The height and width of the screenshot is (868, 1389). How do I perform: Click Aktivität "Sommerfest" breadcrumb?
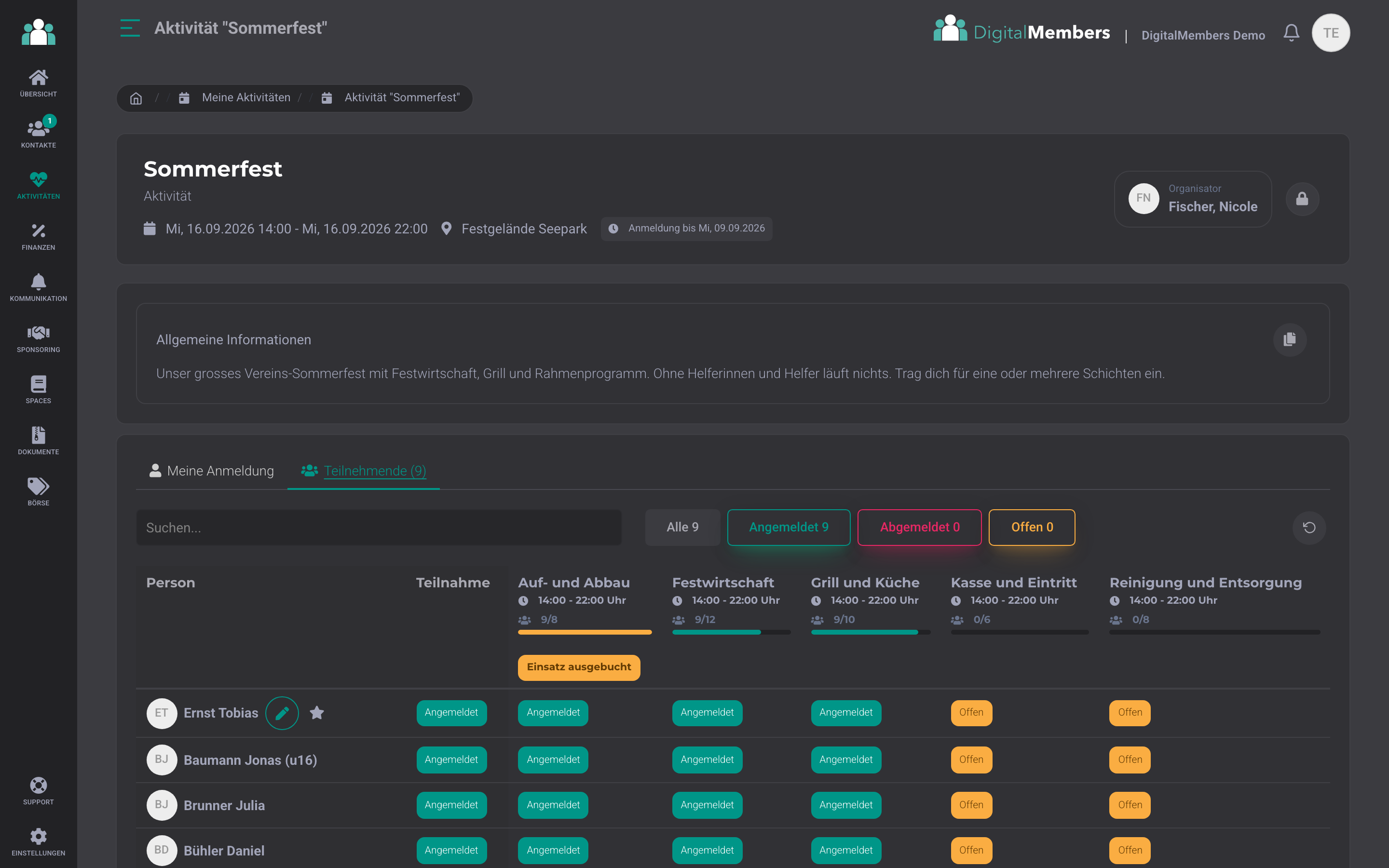[402, 97]
